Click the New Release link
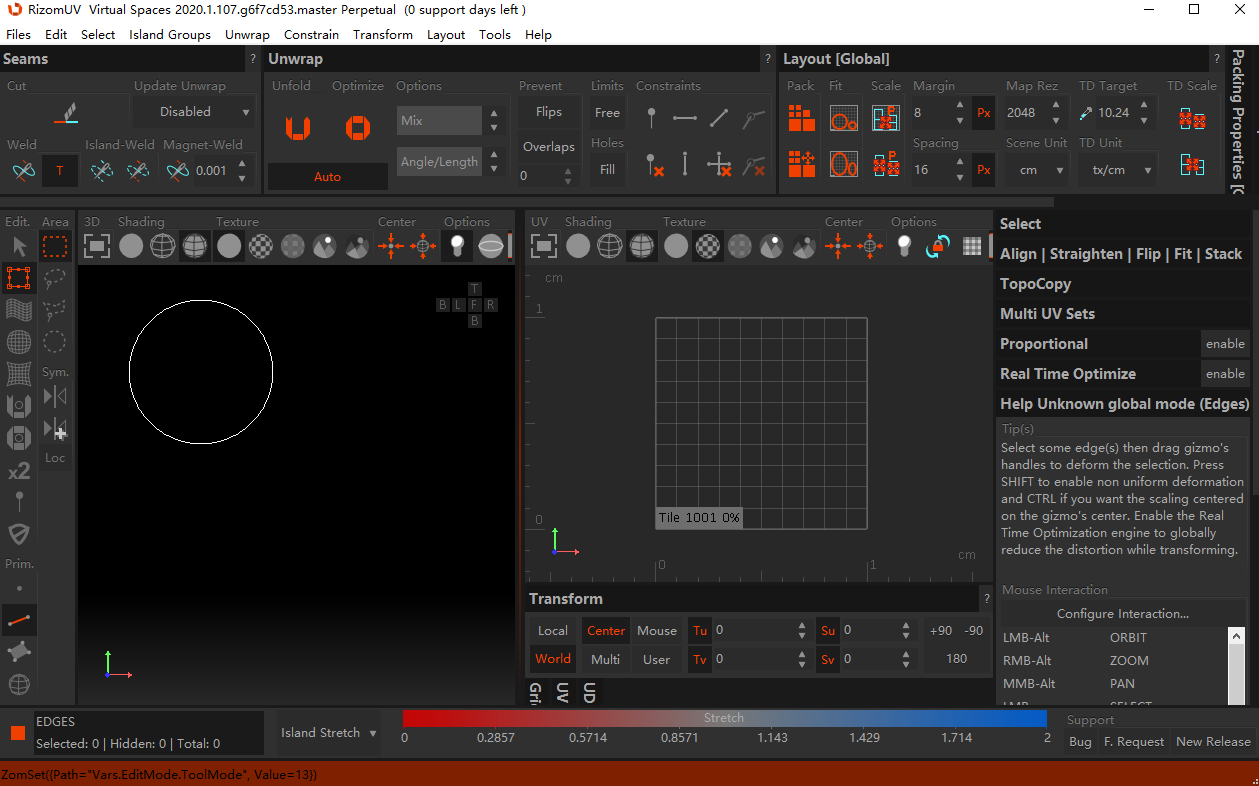Image resolution: width=1259 pixels, height=786 pixels. (1213, 742)
